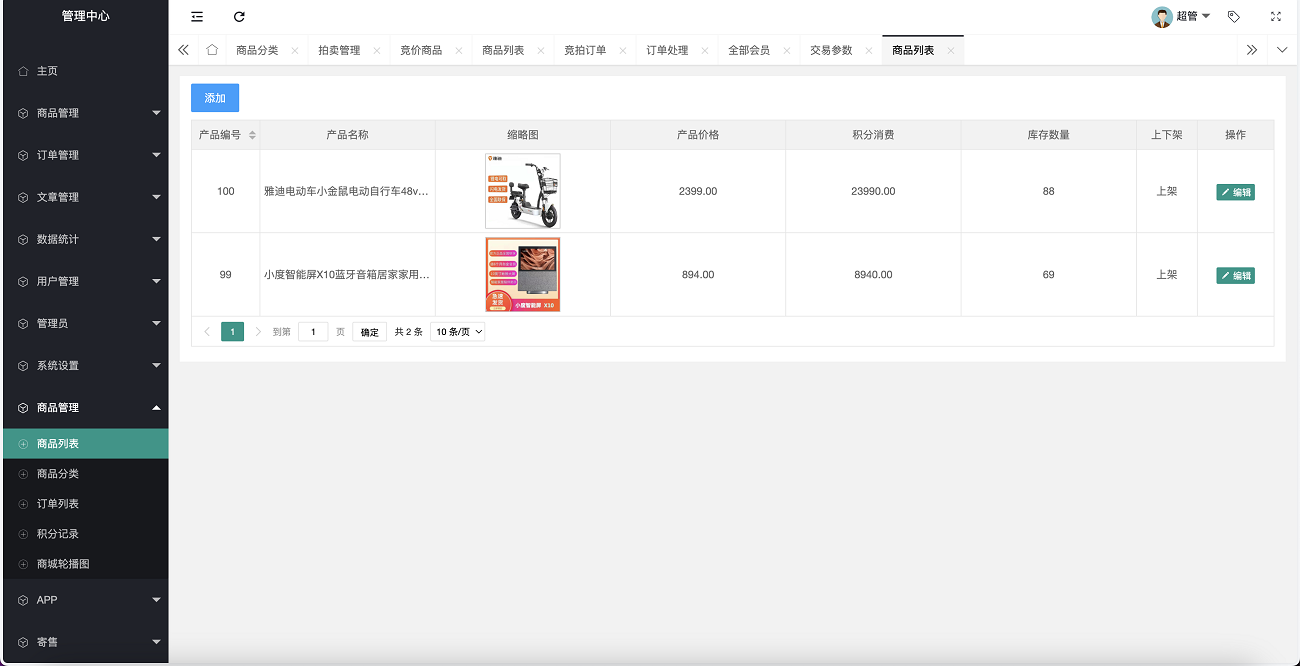Click the tag icon in top bar
Image resolution: width=1300 pixels, height=666 pixels.
click(1233, 16)
